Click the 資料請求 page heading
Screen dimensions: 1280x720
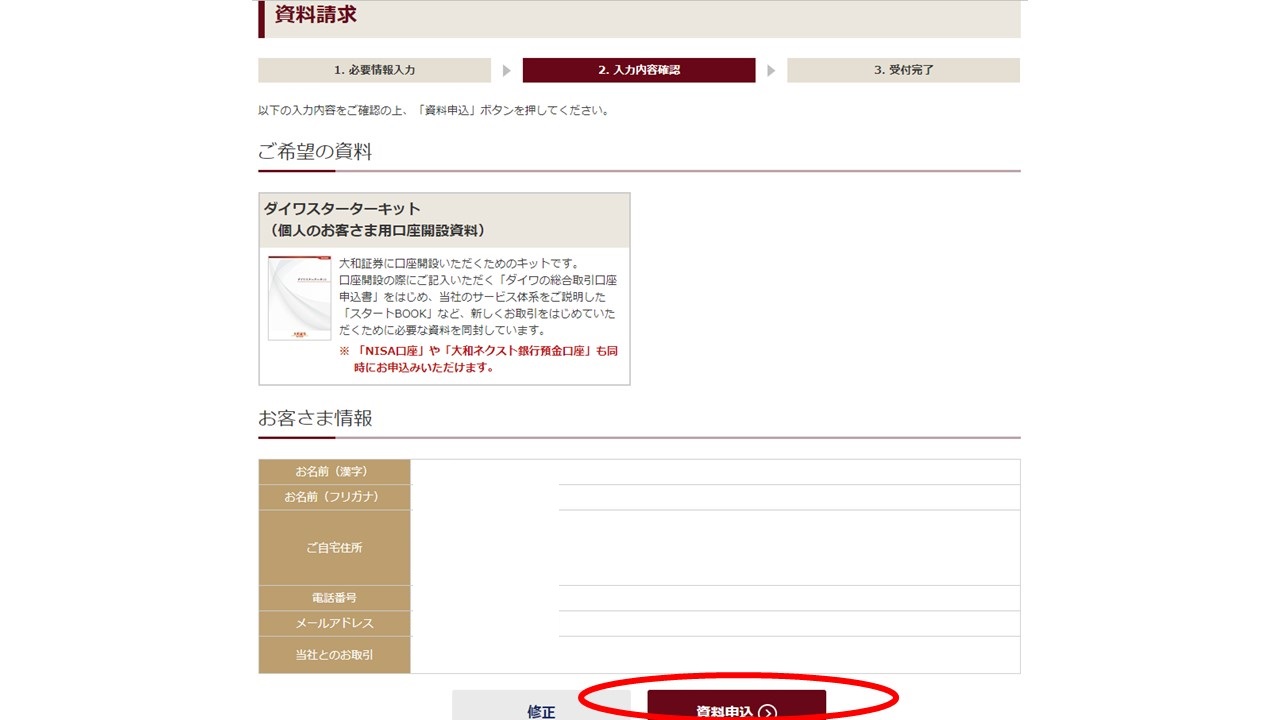[316, 15]
